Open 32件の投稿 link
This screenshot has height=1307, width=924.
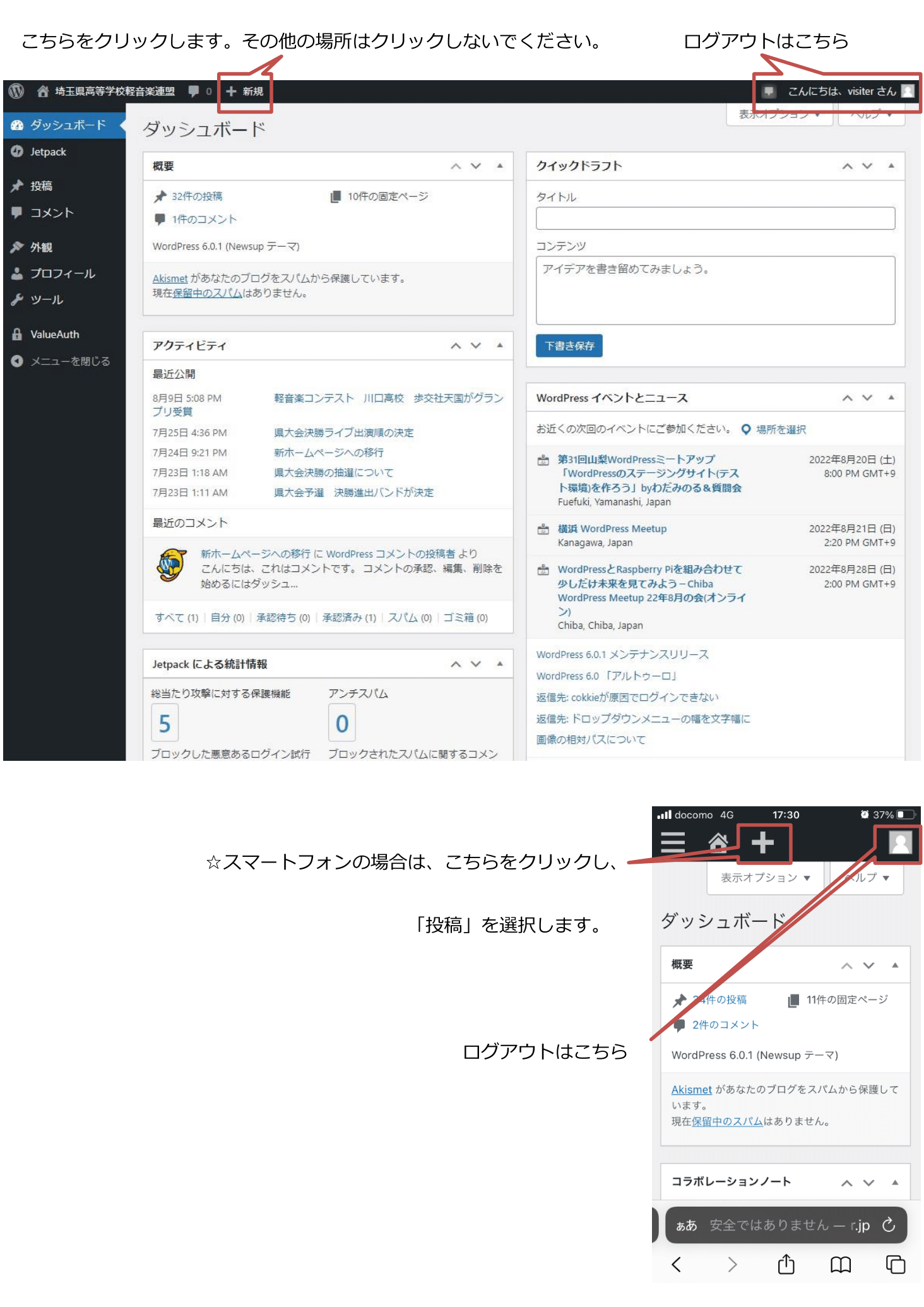tap(197, 196)
